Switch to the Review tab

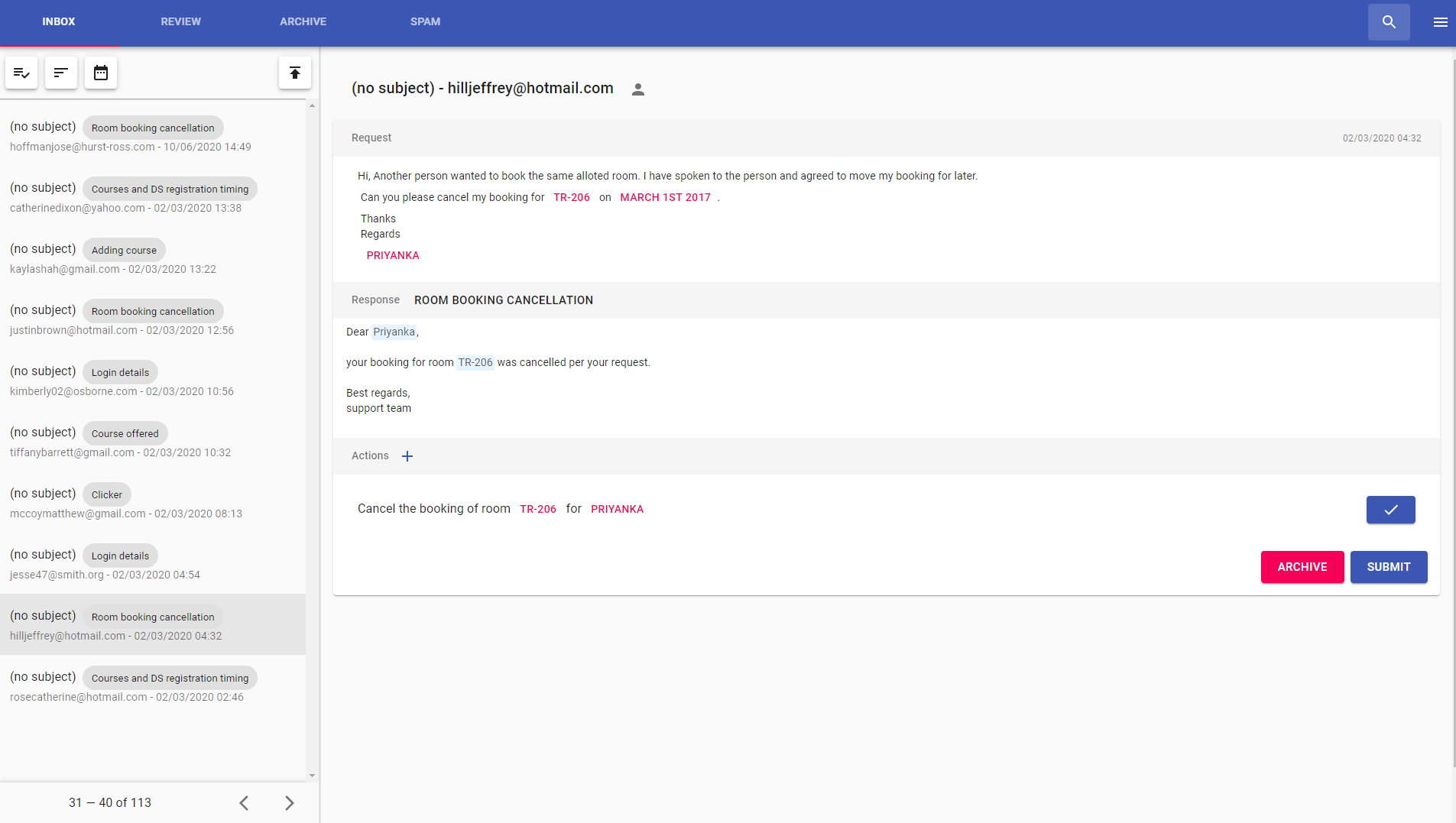(180, 22)
